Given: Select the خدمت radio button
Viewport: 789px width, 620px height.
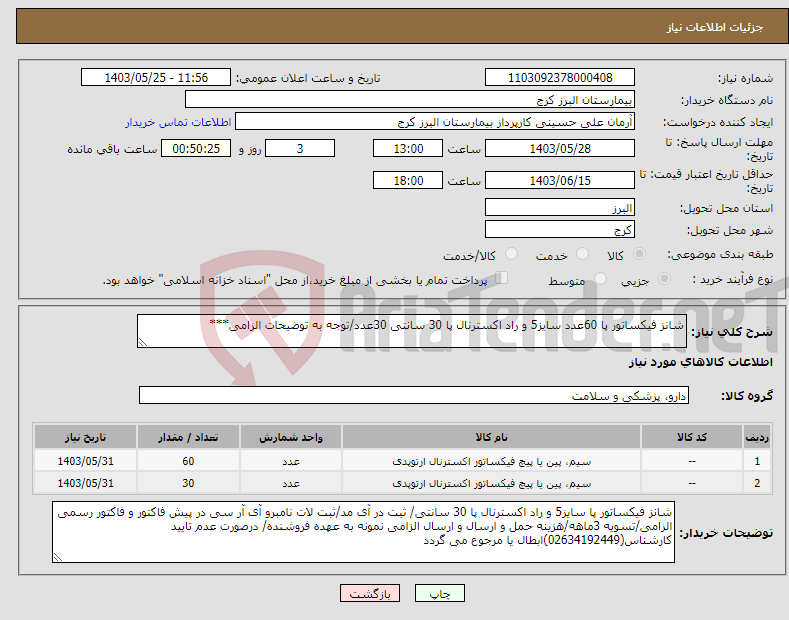Looking at the screenshot, I should (x=582, y=254).
